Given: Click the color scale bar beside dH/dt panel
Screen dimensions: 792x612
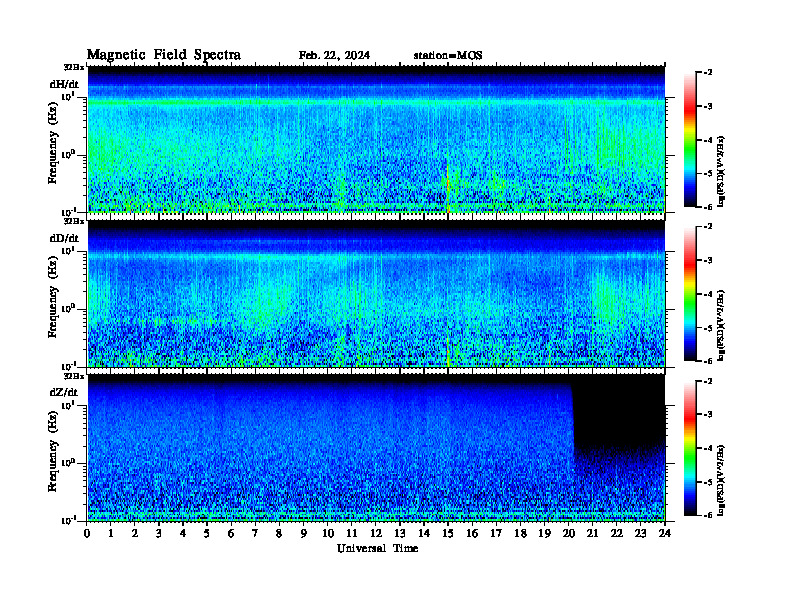Looking at the screenshot, I should point(690,140).
